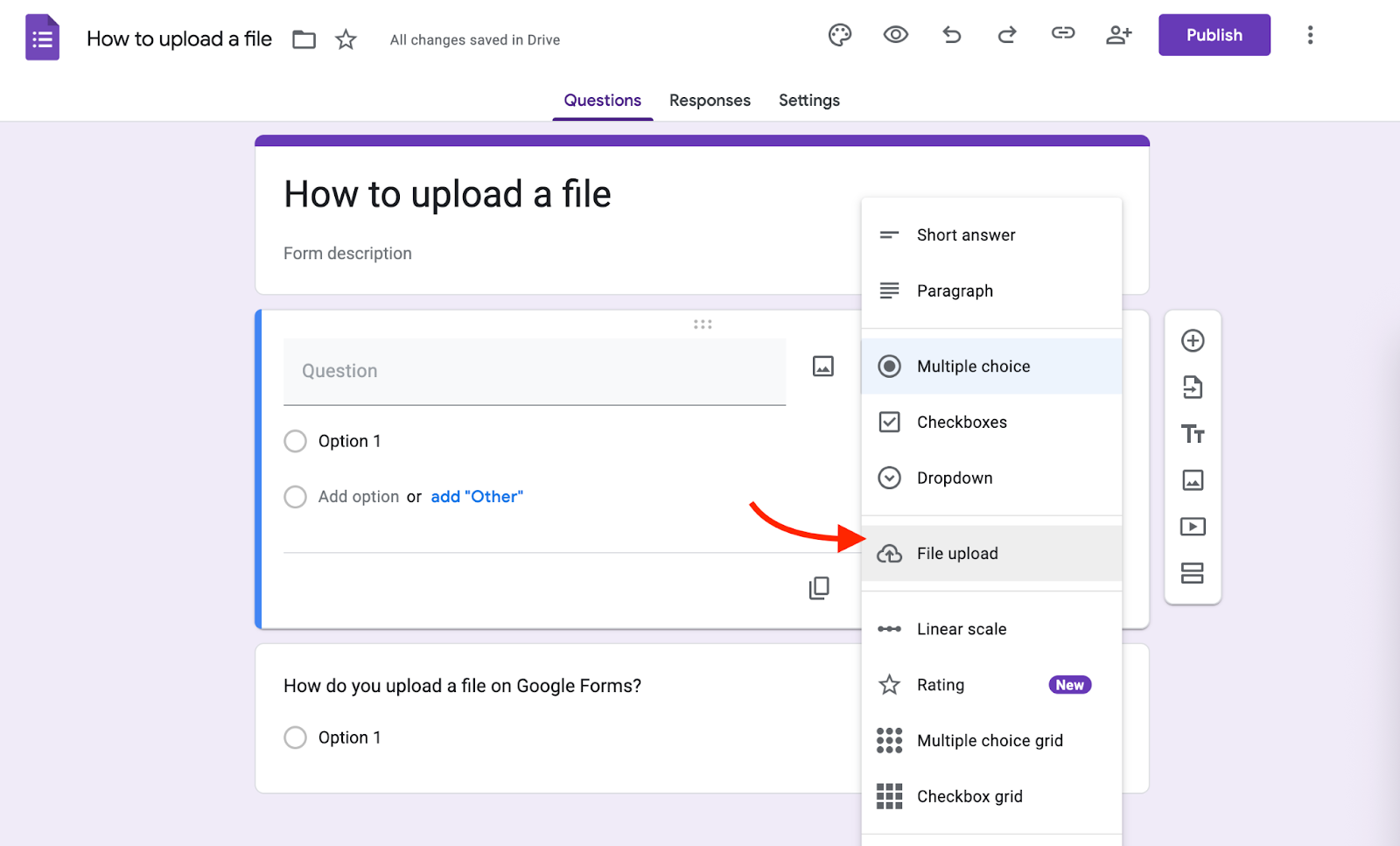Viewport: 1400px width, 846px height.
Task: Select the Option 1 radio in the second question
Action: 296,738
